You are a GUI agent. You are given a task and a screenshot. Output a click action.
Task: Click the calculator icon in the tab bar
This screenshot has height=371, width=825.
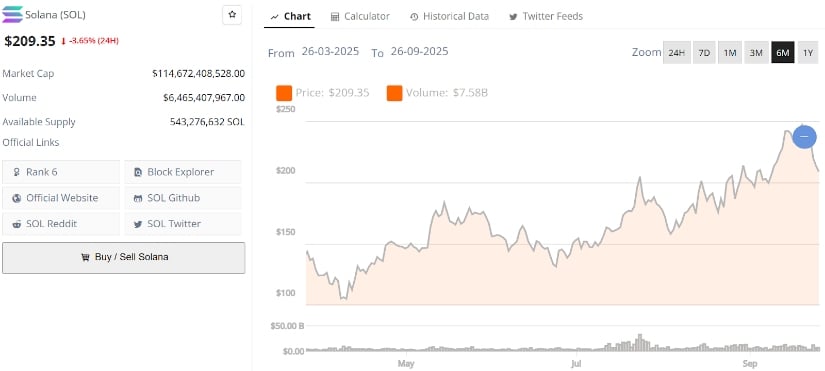coord(335,17)
